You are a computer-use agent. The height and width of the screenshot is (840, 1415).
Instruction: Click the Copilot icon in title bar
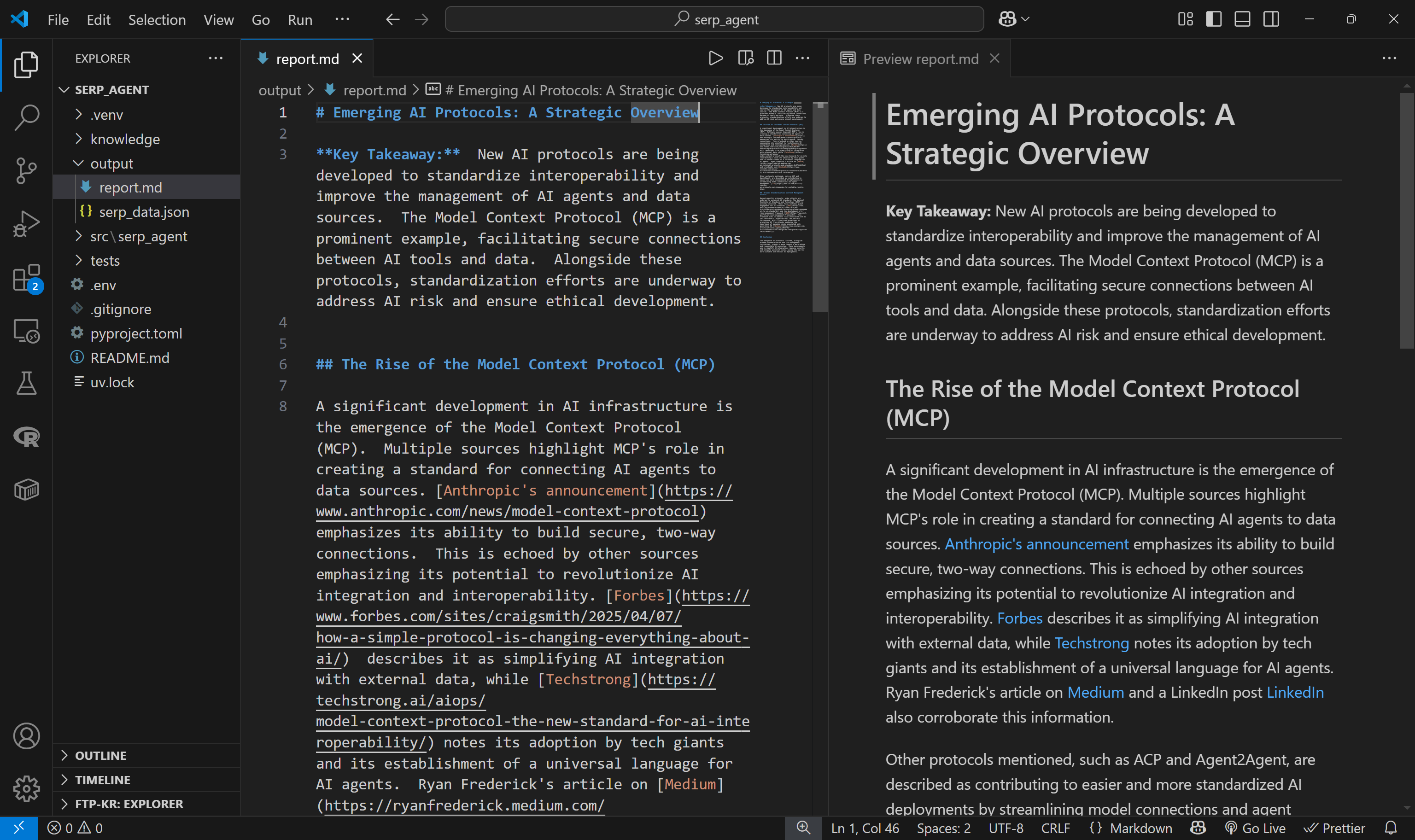click(x=1007, y=19)
